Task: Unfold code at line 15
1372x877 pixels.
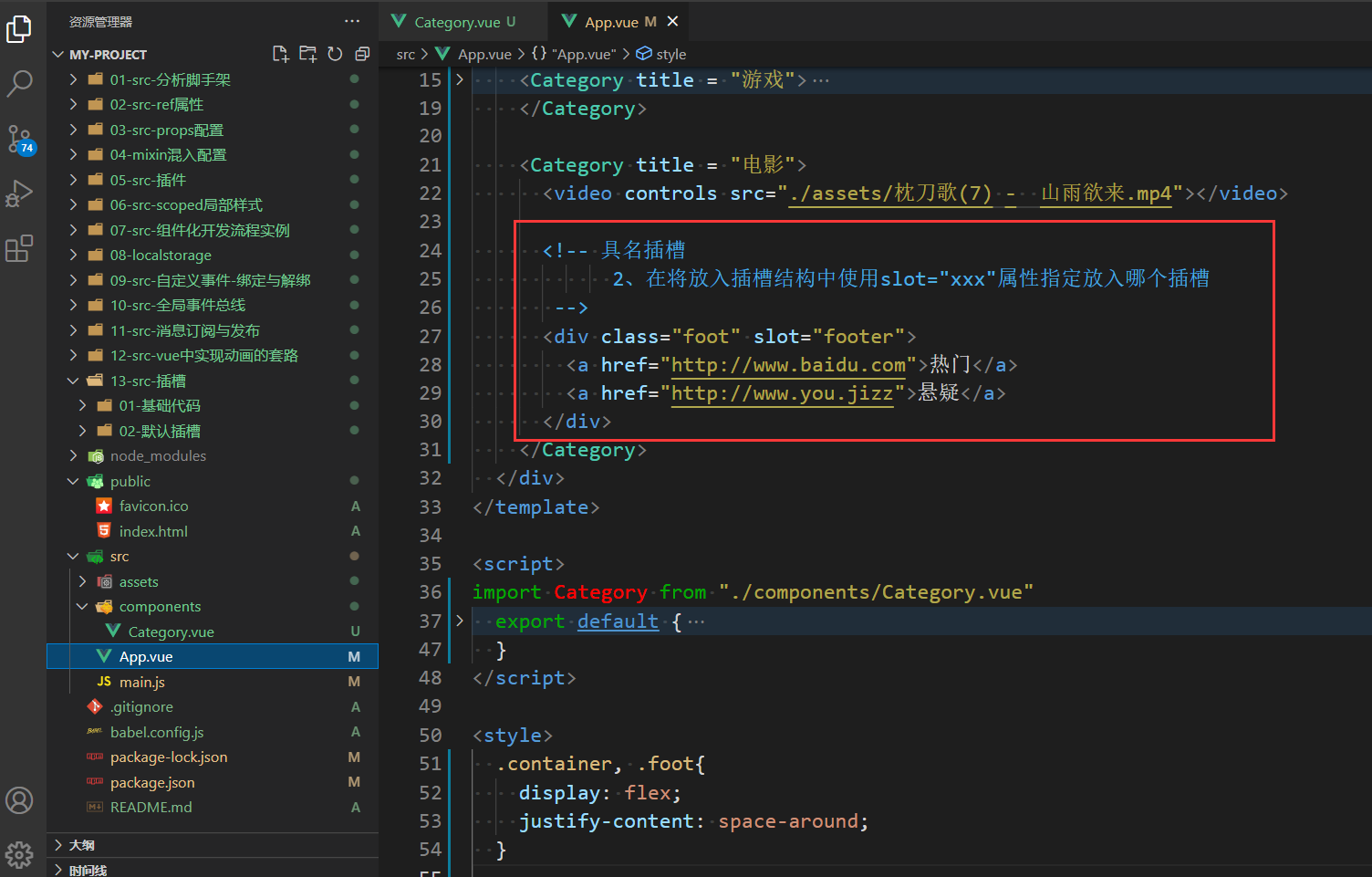Action: click(x=460, y=80)
